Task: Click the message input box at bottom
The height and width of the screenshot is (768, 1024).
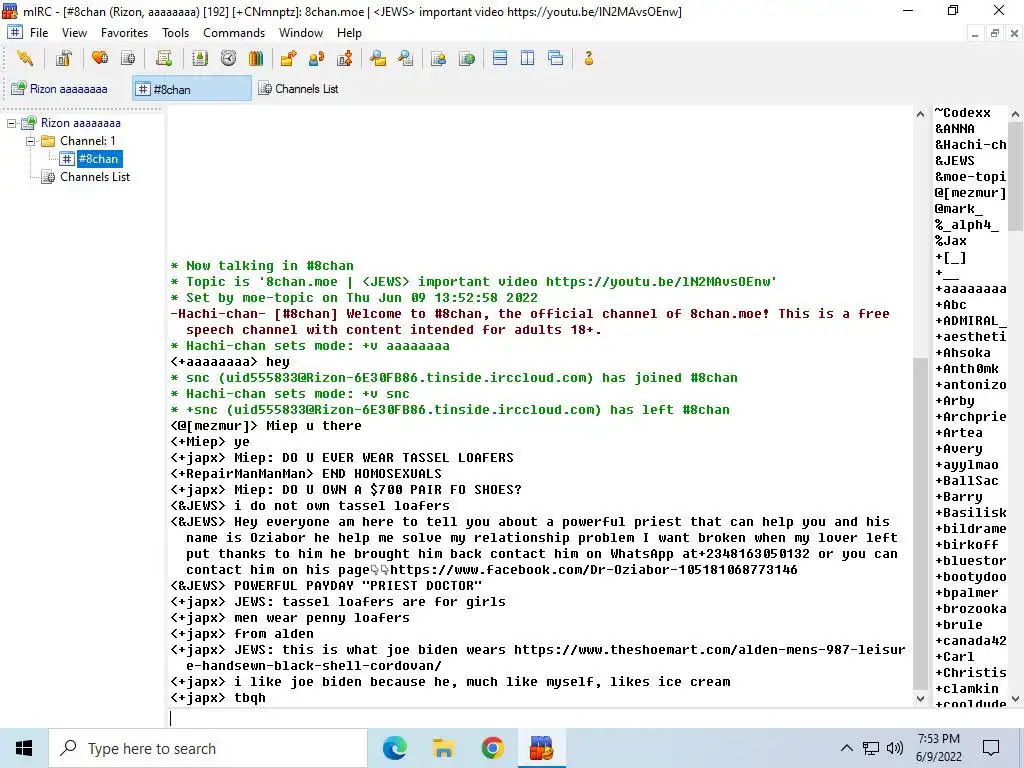Action: (539, 718)
